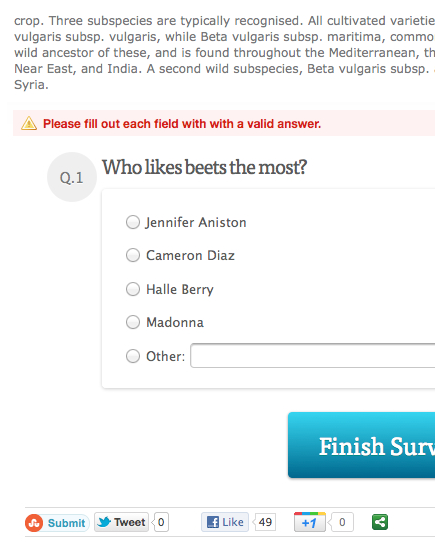435x556 pixels.
Task: Select the Jennifer Aniston radio option
Action: 133,222
